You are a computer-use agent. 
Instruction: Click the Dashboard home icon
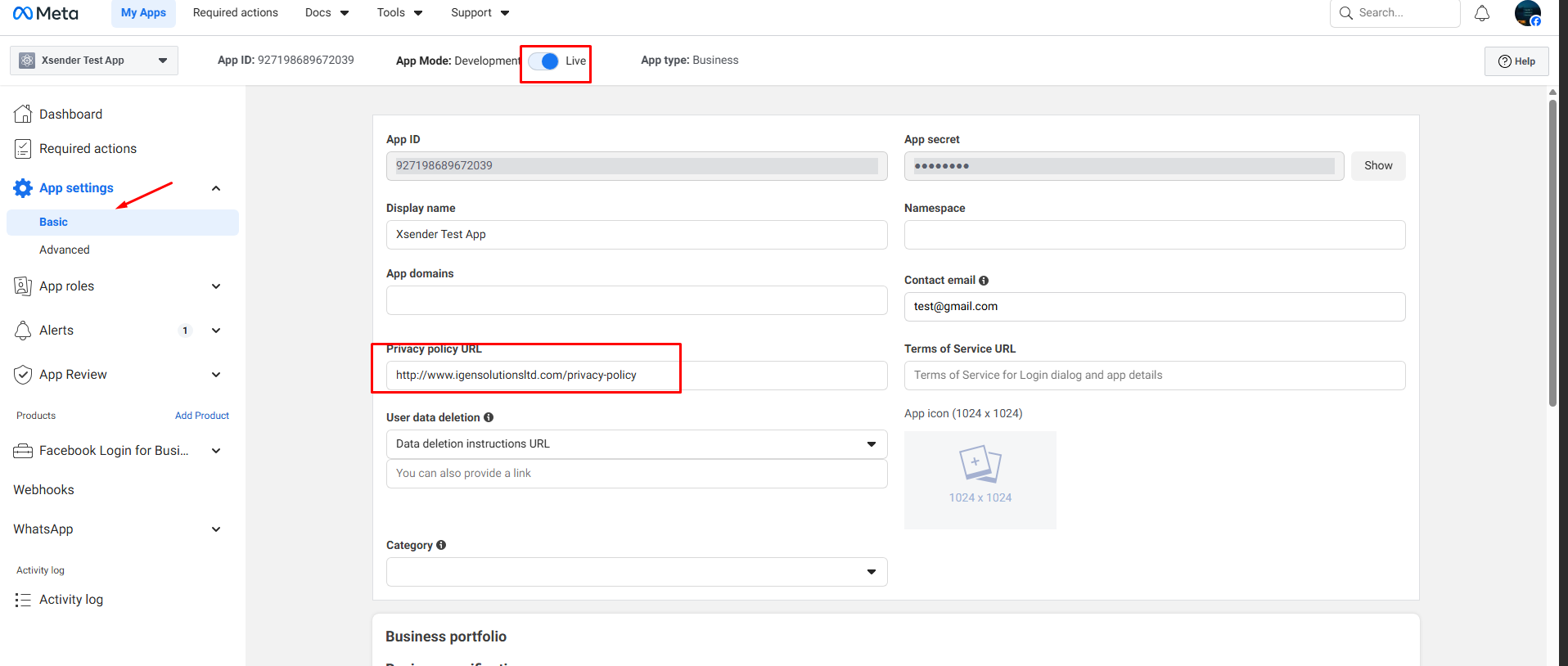coord(23,114)
